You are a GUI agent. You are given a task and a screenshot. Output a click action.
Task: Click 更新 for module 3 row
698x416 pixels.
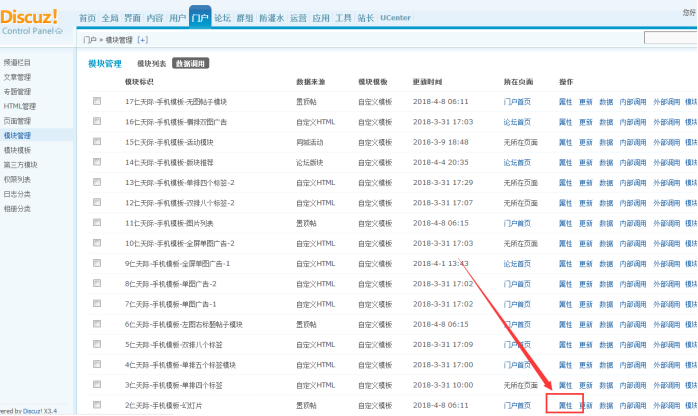click(x=586, y=385)
